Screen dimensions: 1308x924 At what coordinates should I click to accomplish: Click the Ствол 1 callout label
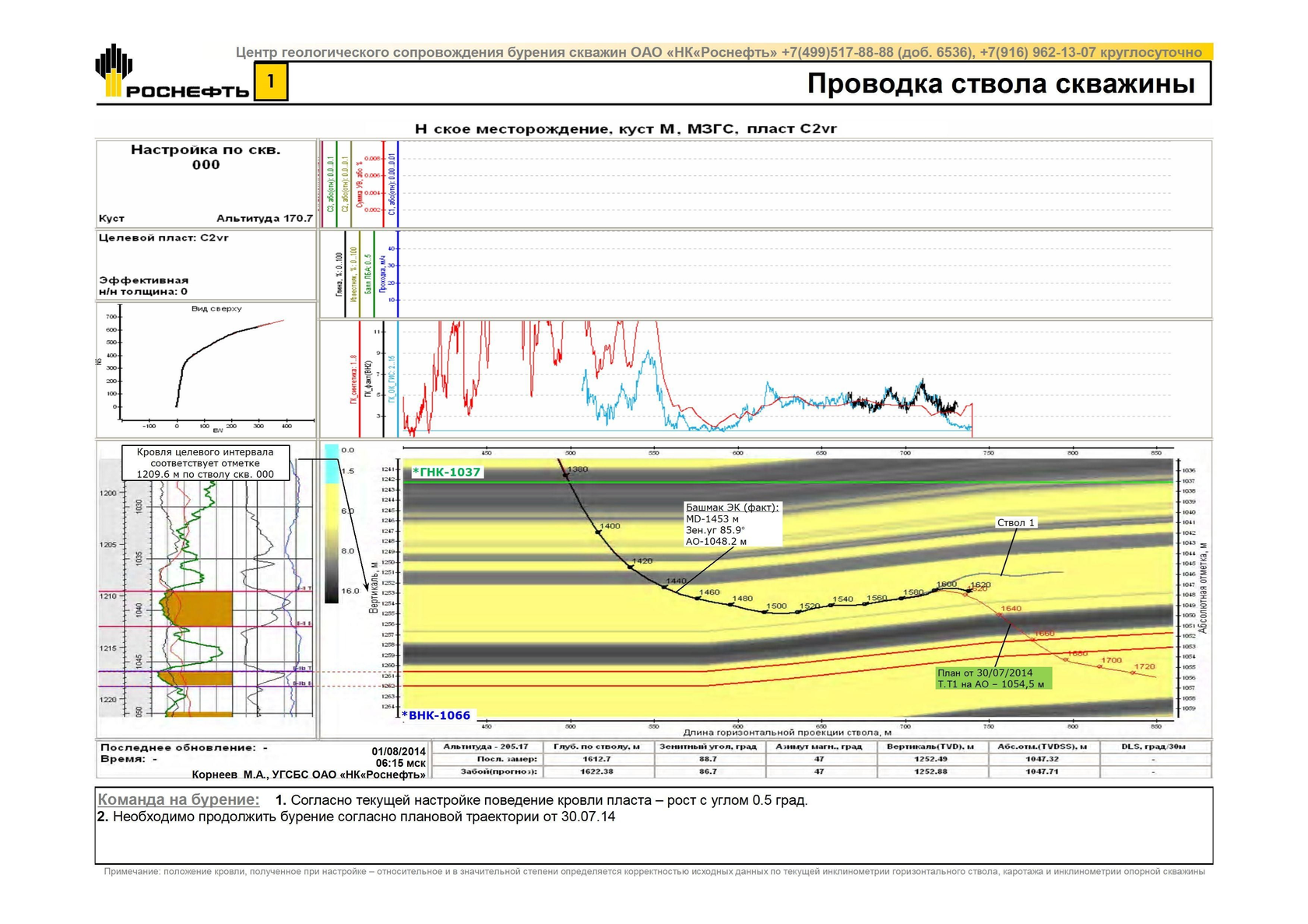[x=1015, y=522]
